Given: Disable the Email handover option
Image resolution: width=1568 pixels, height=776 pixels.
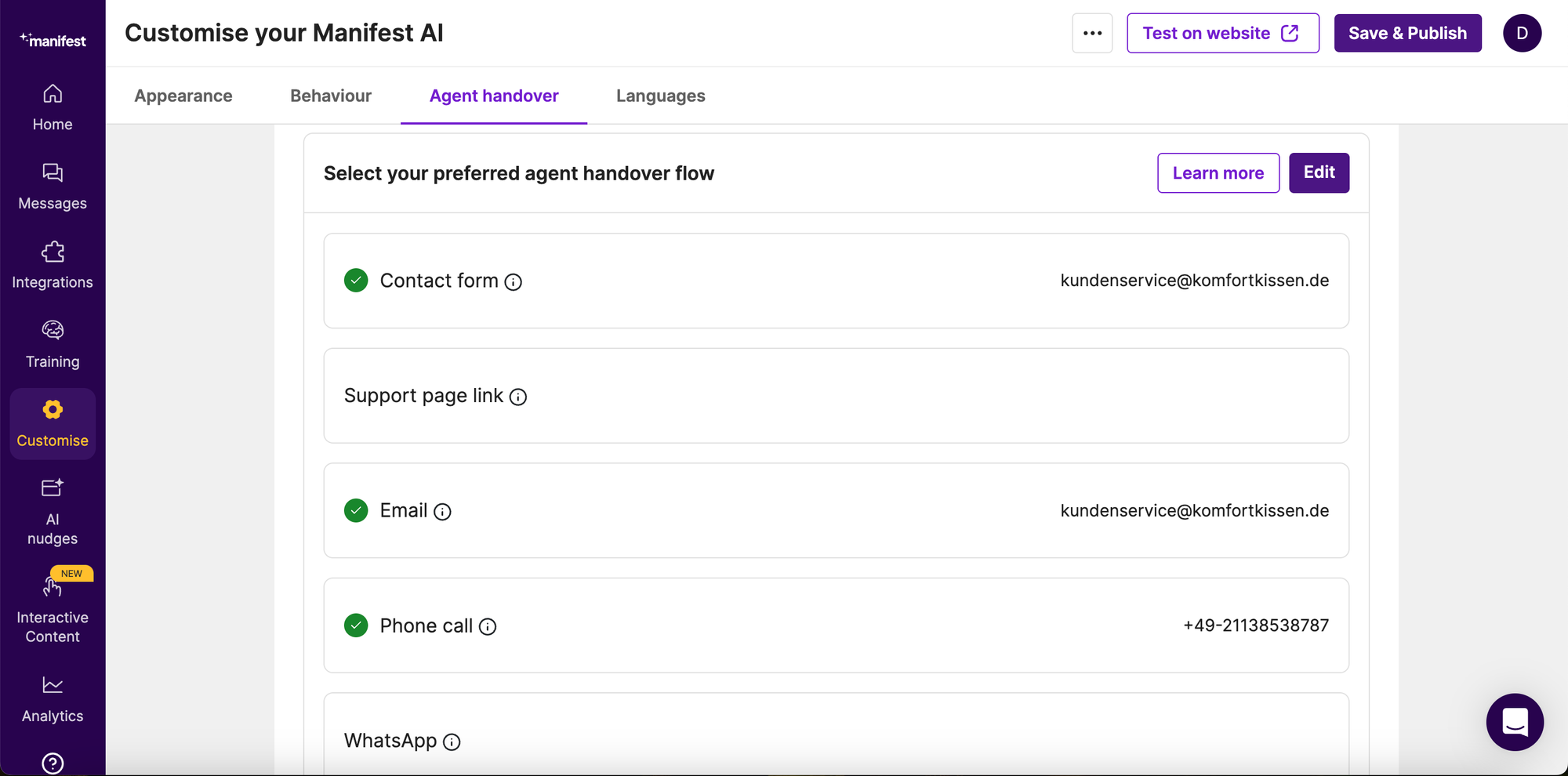Looking at the screenshot, I should (x=356, y=510).
